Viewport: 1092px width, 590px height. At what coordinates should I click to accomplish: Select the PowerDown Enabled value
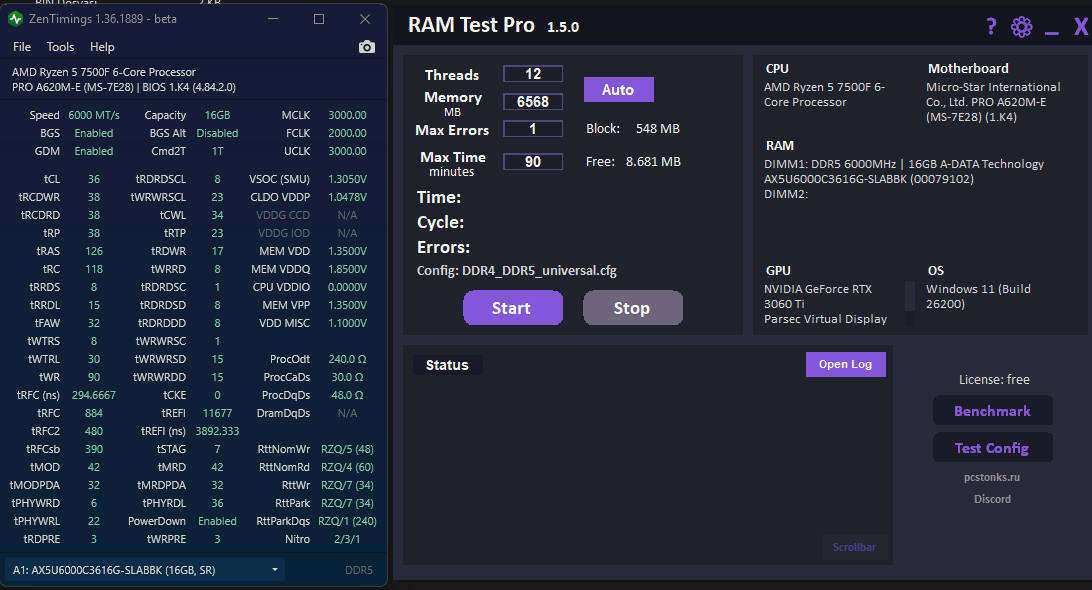tap(217, 521)
